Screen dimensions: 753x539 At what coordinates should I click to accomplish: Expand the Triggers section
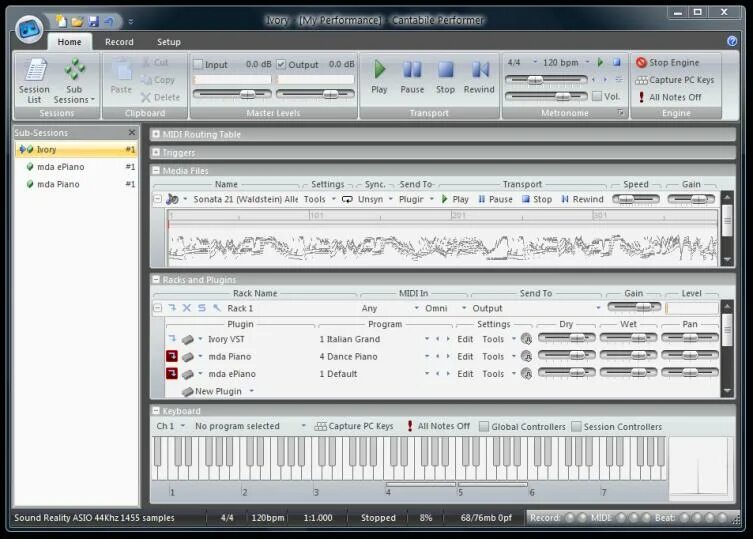coord(156,152)
